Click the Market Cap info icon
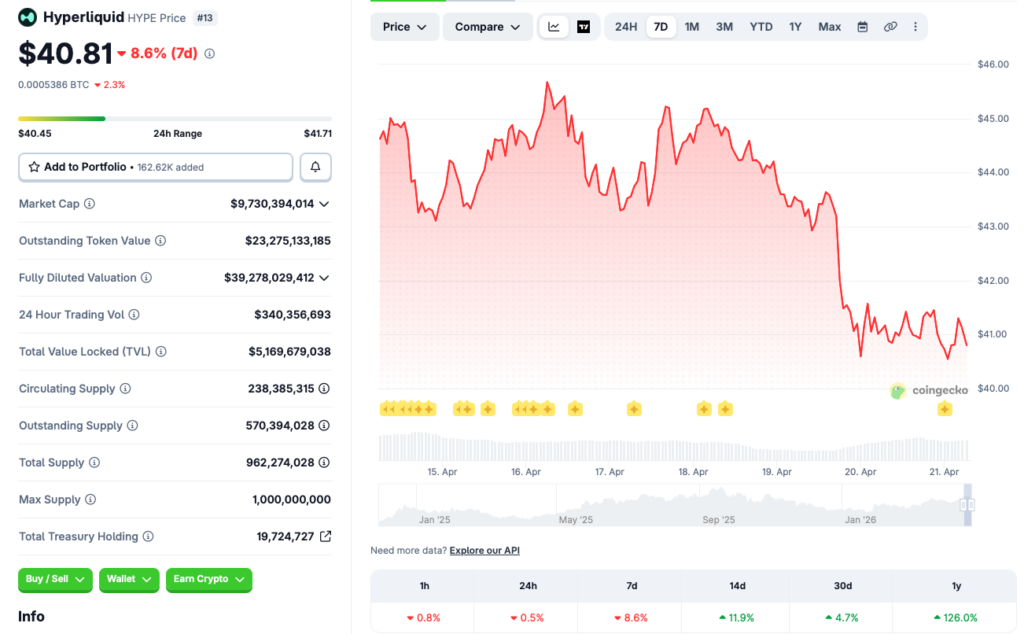 tap(90, 204)
